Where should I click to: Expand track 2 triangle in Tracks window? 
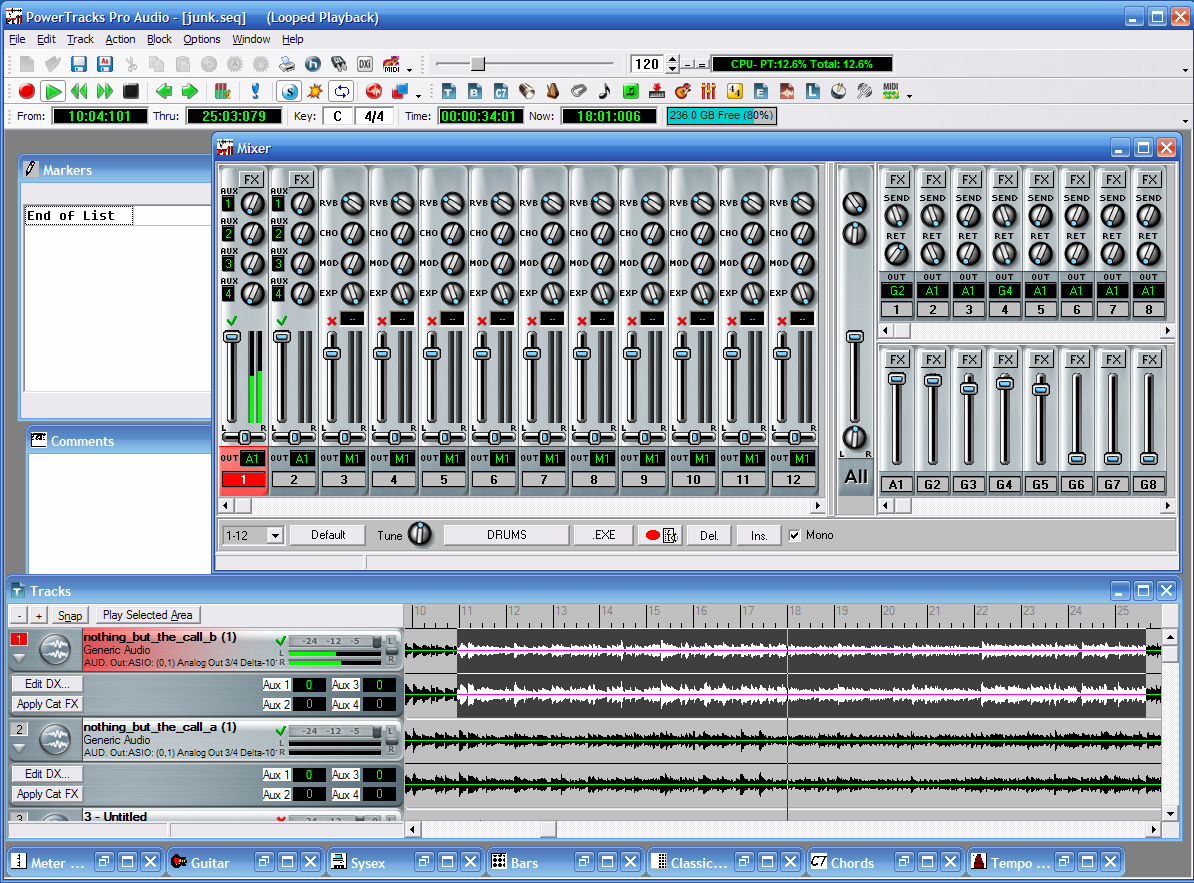coord(19,748)
